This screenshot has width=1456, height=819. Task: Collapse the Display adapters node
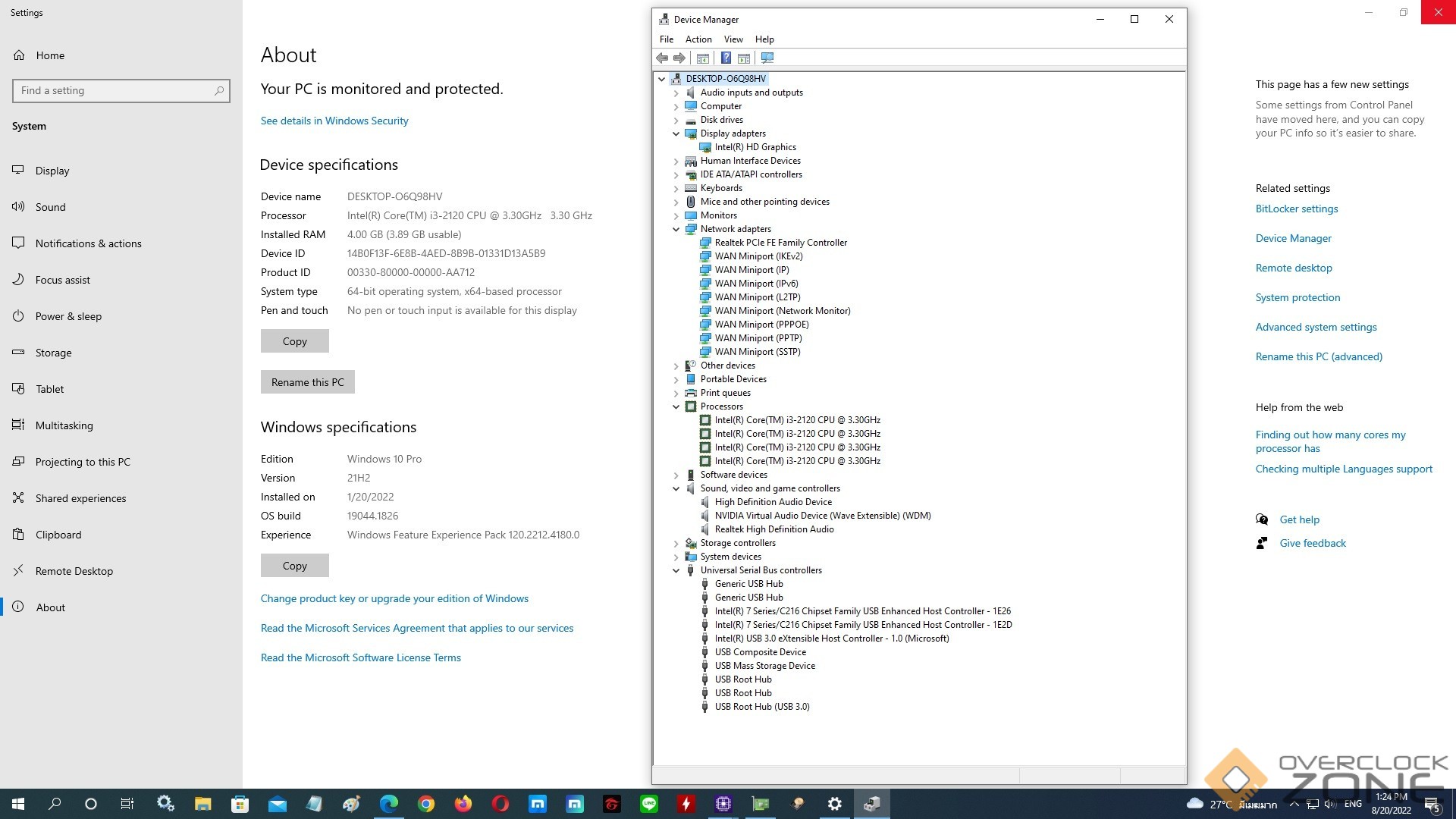pyautogui.click(x=676, y=133)
